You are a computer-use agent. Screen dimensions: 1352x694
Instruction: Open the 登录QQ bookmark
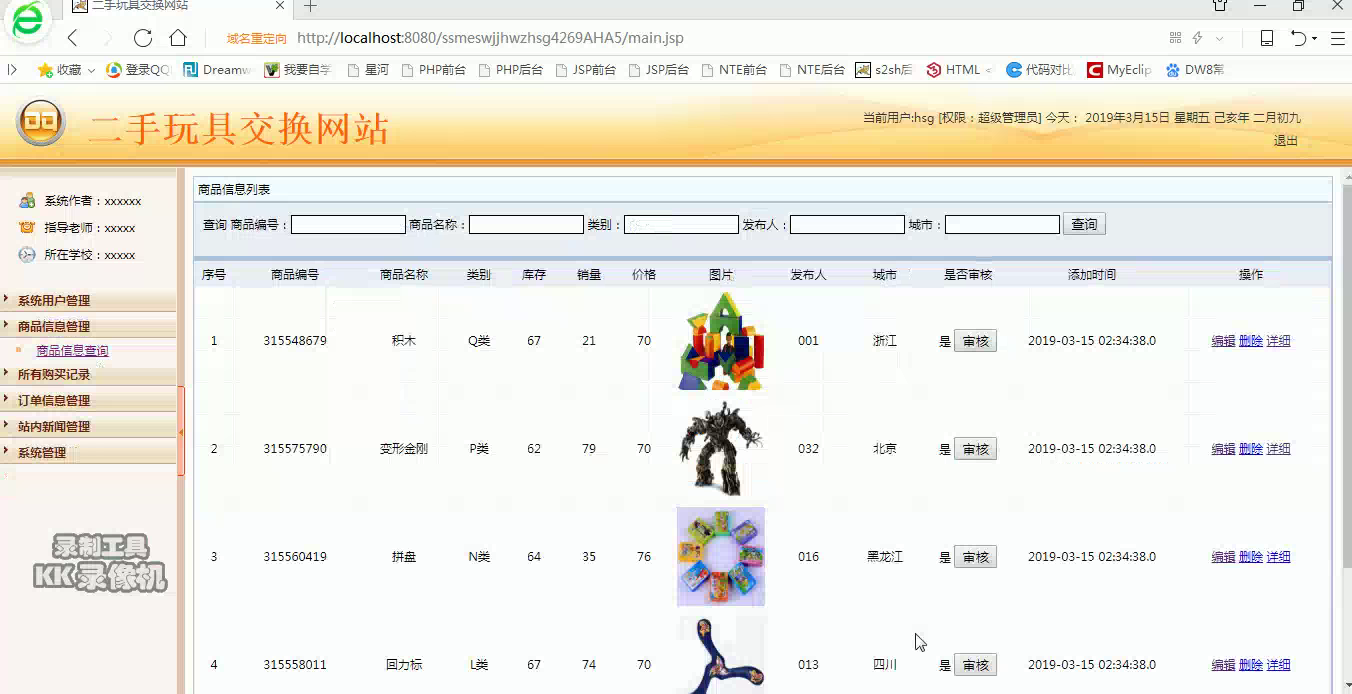(x=138, y=70)
